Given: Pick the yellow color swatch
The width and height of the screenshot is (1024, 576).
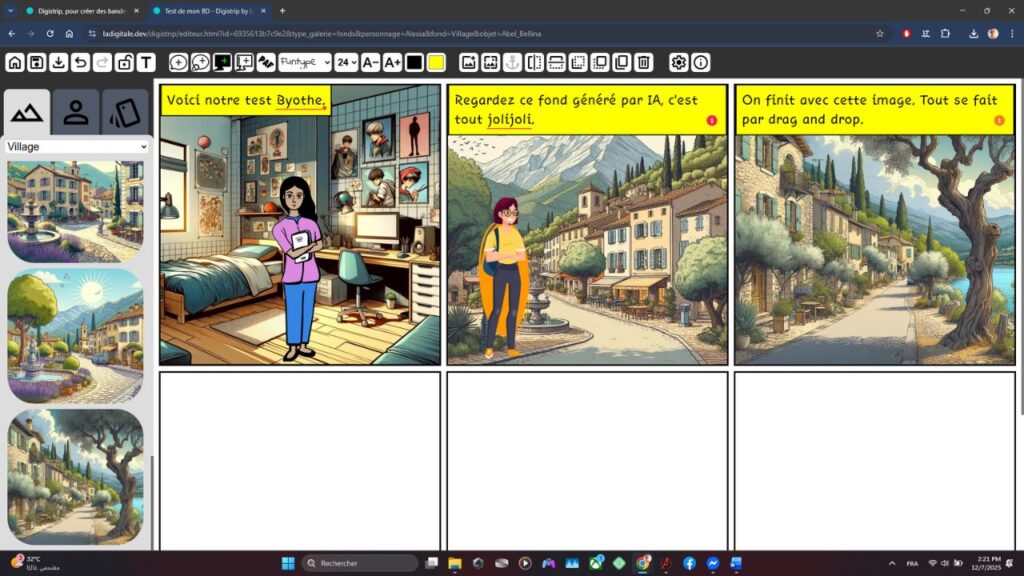Looking at the screenshot, I should (437, 62).
